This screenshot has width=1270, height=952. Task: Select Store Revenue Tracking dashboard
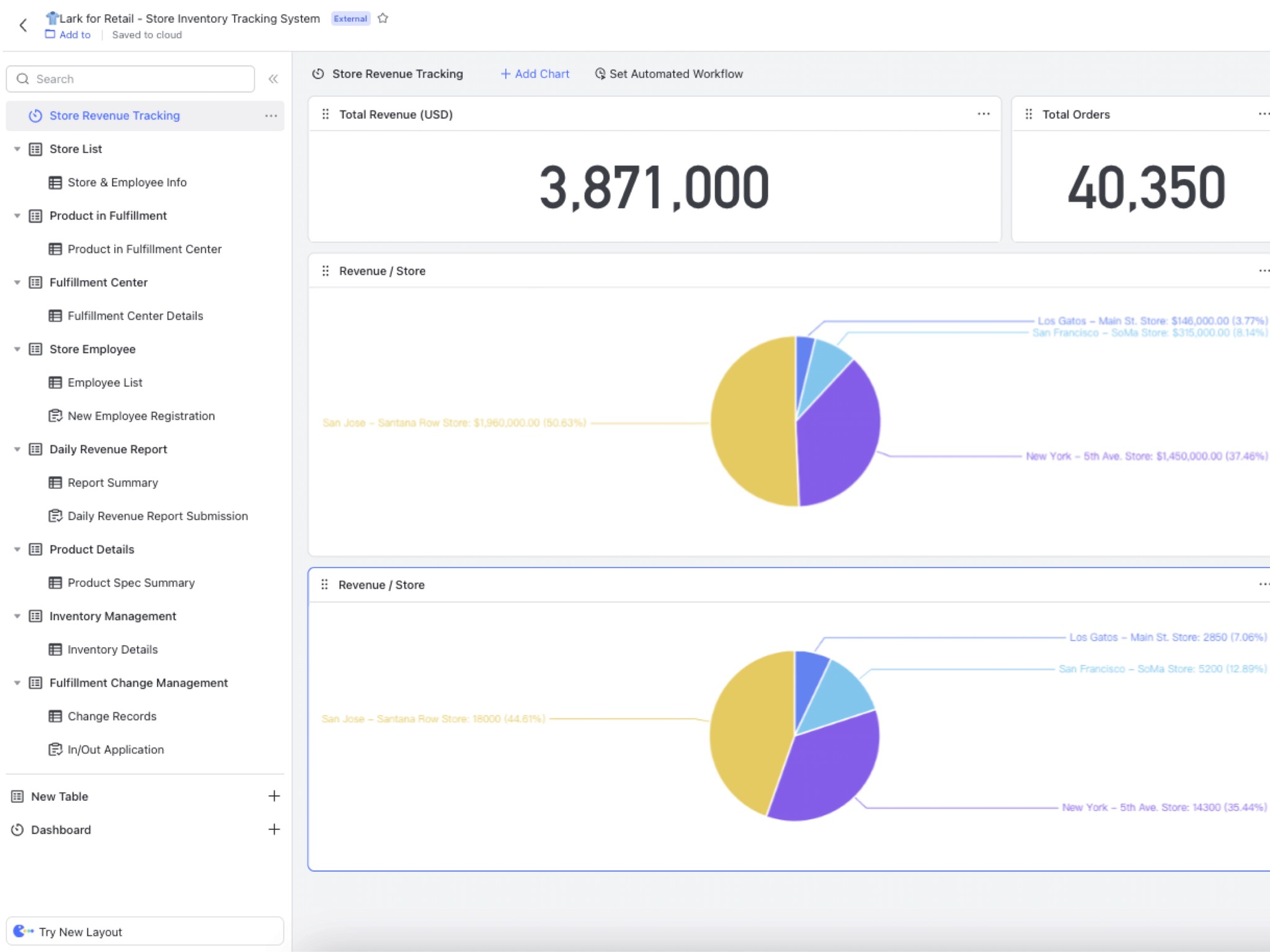(x=115, y=116)
